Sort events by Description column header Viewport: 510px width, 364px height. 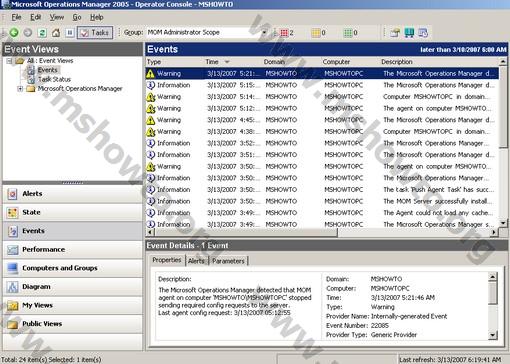coord(439,62)
